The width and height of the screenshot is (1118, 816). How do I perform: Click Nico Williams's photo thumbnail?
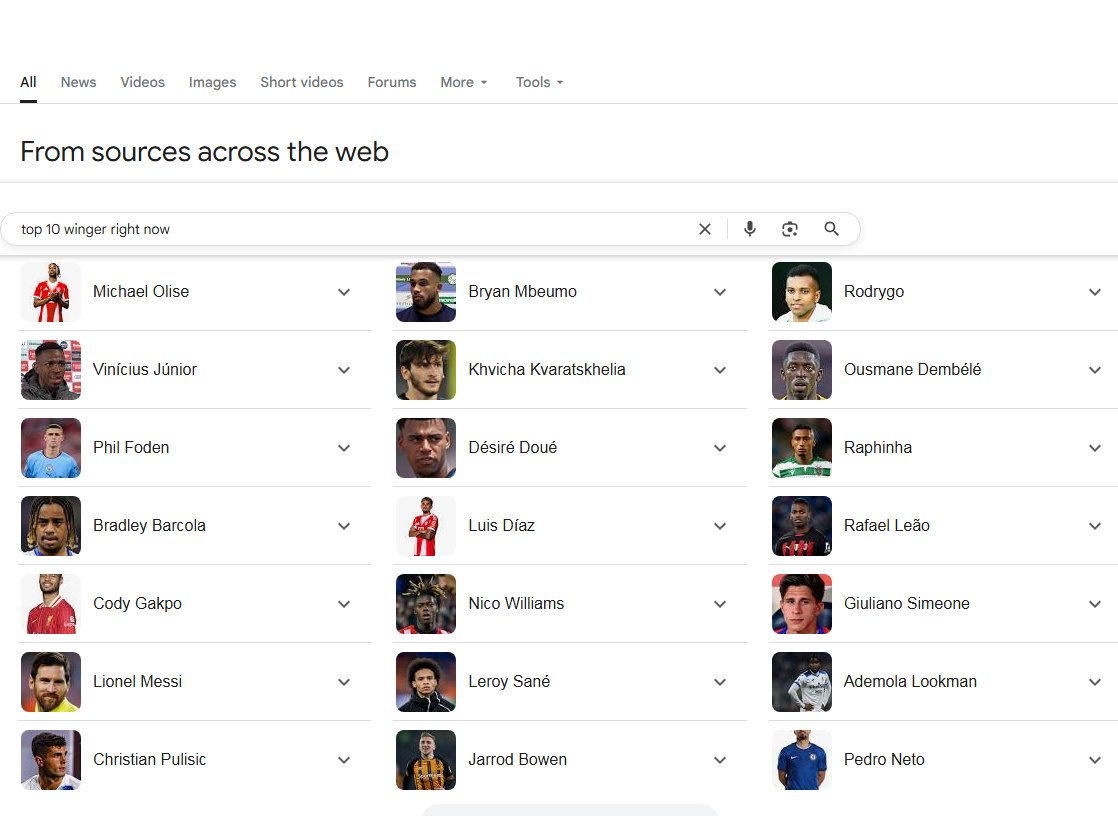pos(426,604)
